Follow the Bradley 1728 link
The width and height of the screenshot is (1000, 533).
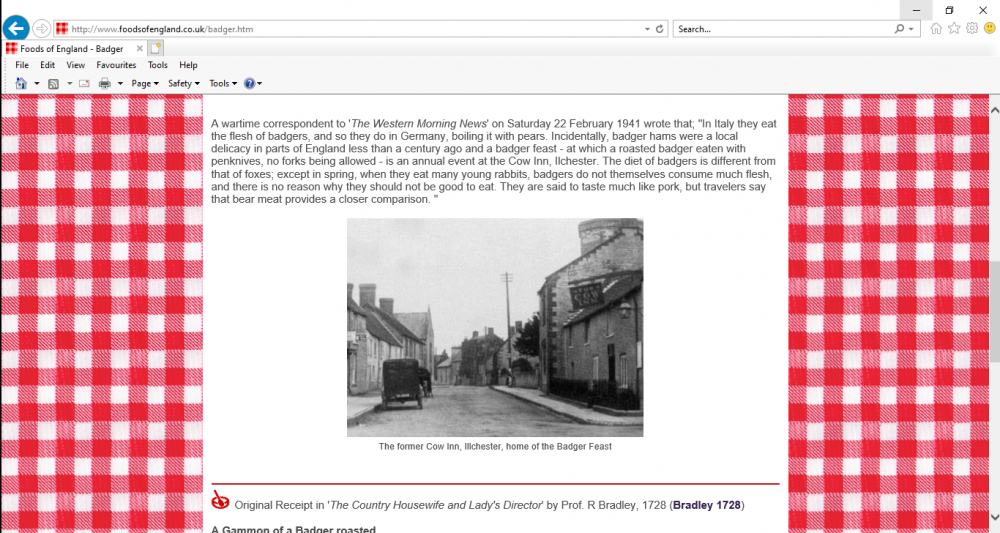707,505
